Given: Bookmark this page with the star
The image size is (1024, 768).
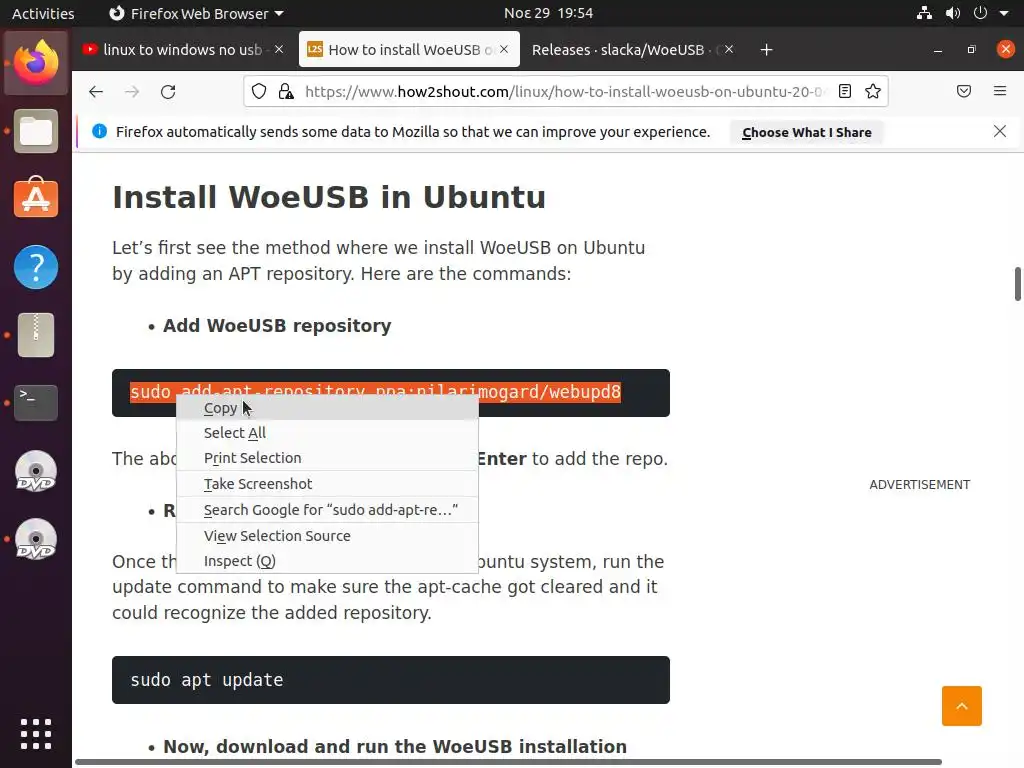Looking at the screenshot, I should pos(872,91).
